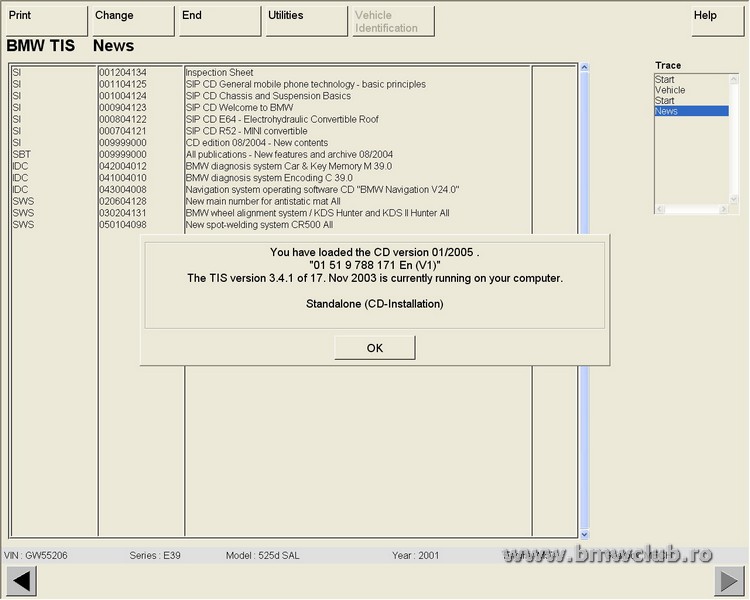This screenshot has height=600, width=750.
Task: Open All publications New features and archive
Action: pos(289,155)
